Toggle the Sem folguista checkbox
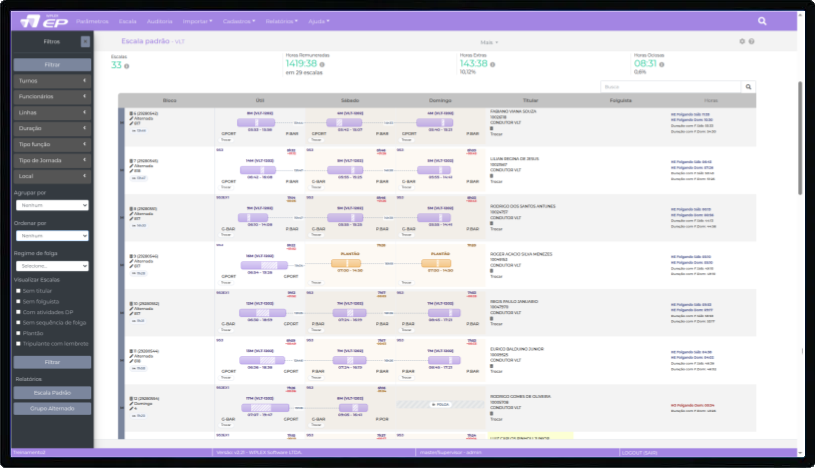 pos(18,302)
